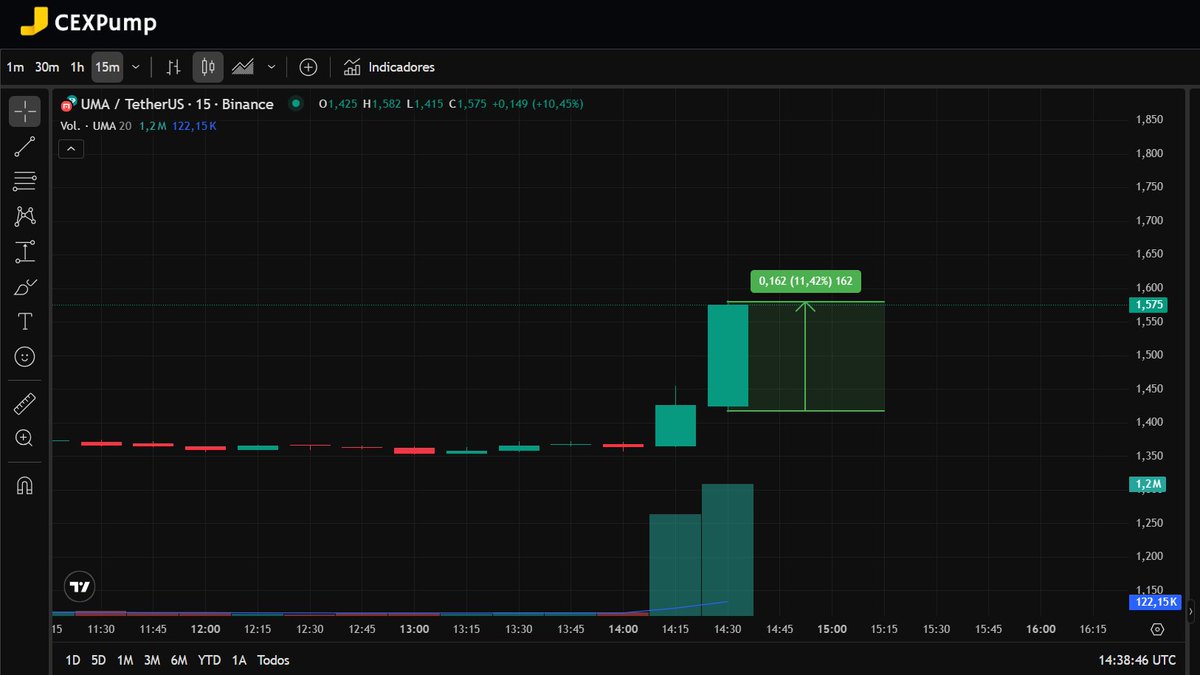Select the XABCD pattern tool

click(25, 216)
